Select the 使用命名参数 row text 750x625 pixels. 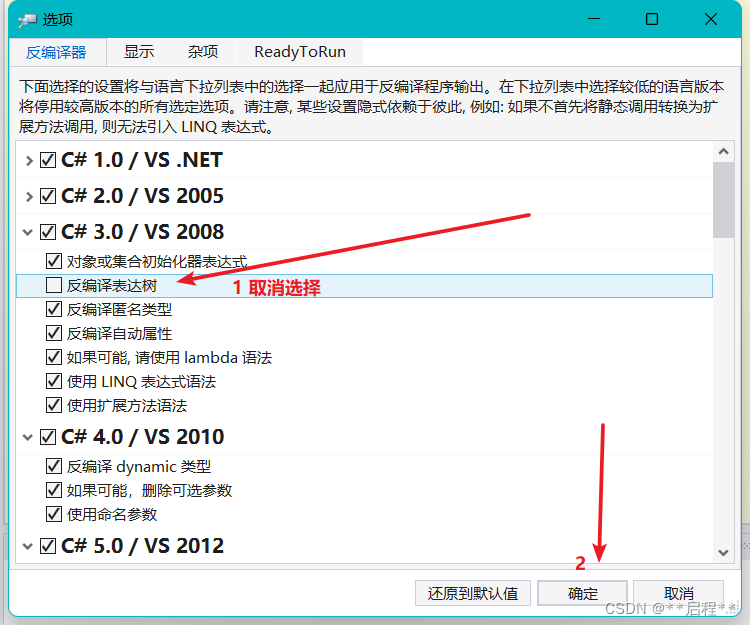click(x=112, y=515)
